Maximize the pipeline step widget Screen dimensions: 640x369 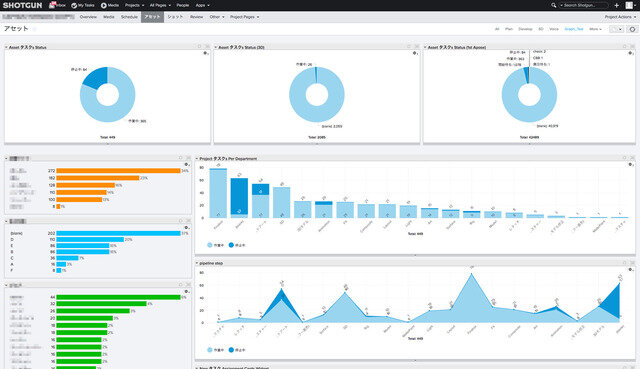624,262
